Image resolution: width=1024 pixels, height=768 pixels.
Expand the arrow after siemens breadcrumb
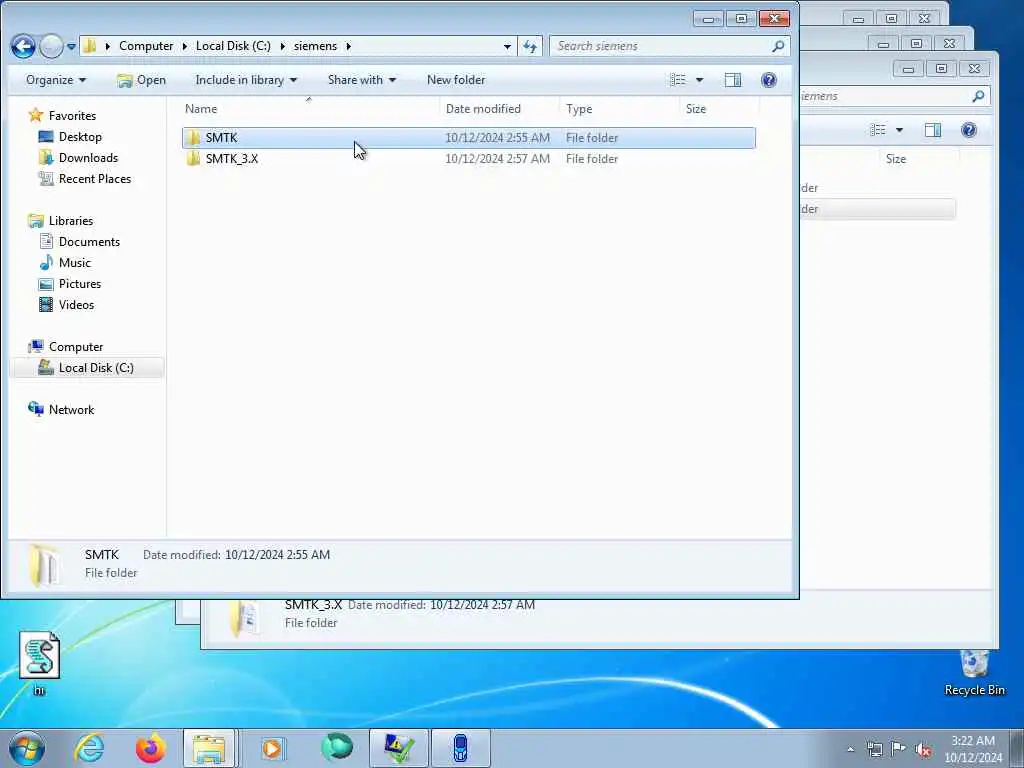[x=349, y=46]
